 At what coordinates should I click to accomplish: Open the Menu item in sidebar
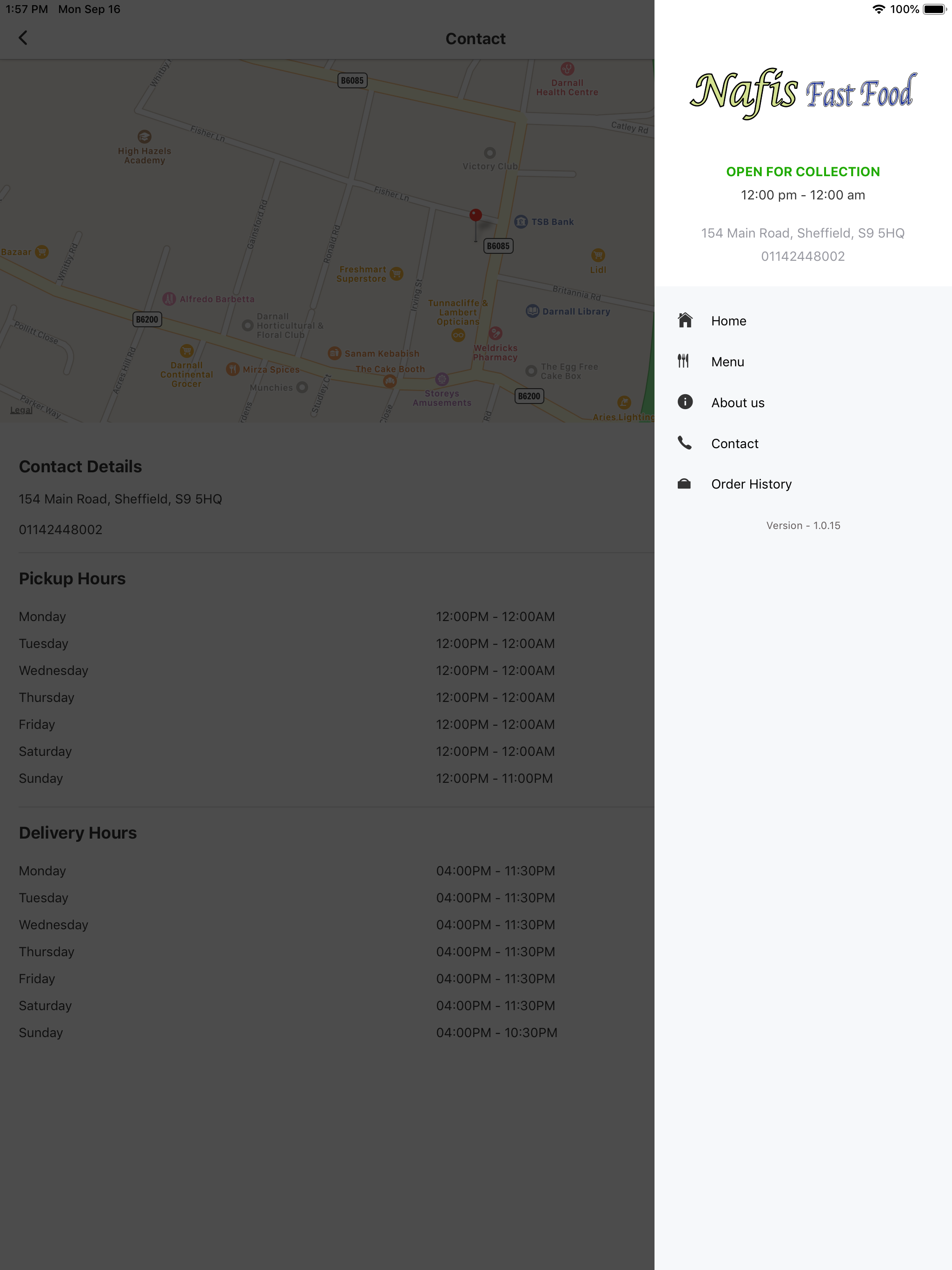coord(803,362)
